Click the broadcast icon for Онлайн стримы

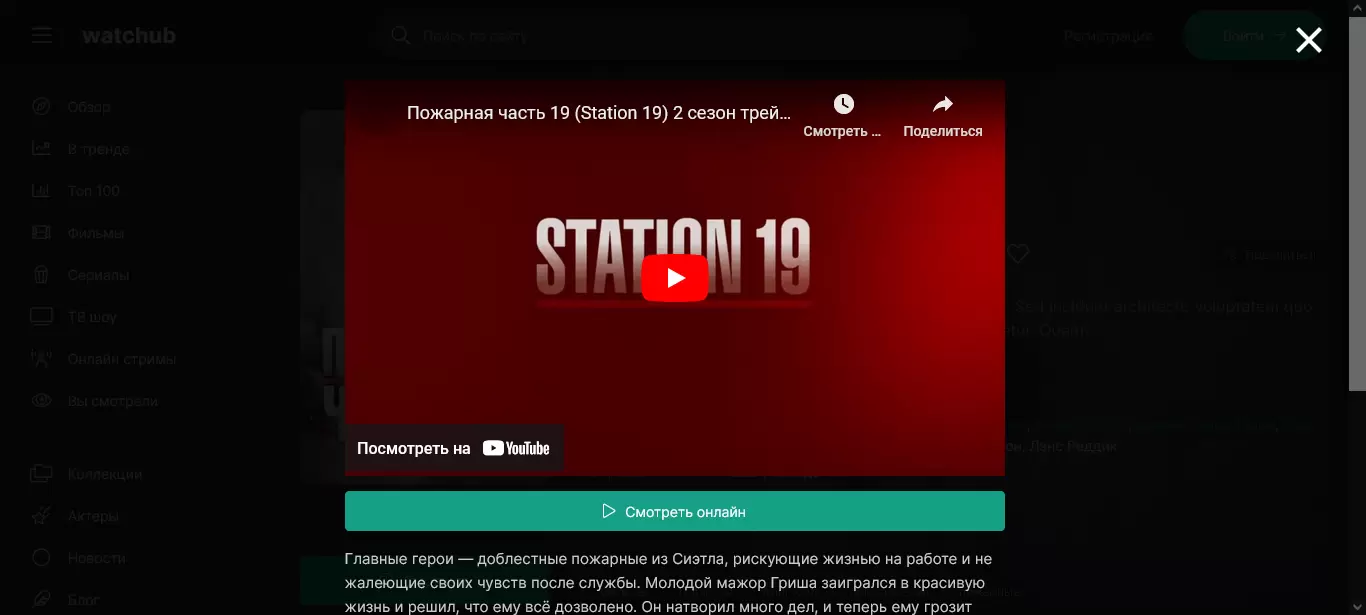tap(41, 359)
